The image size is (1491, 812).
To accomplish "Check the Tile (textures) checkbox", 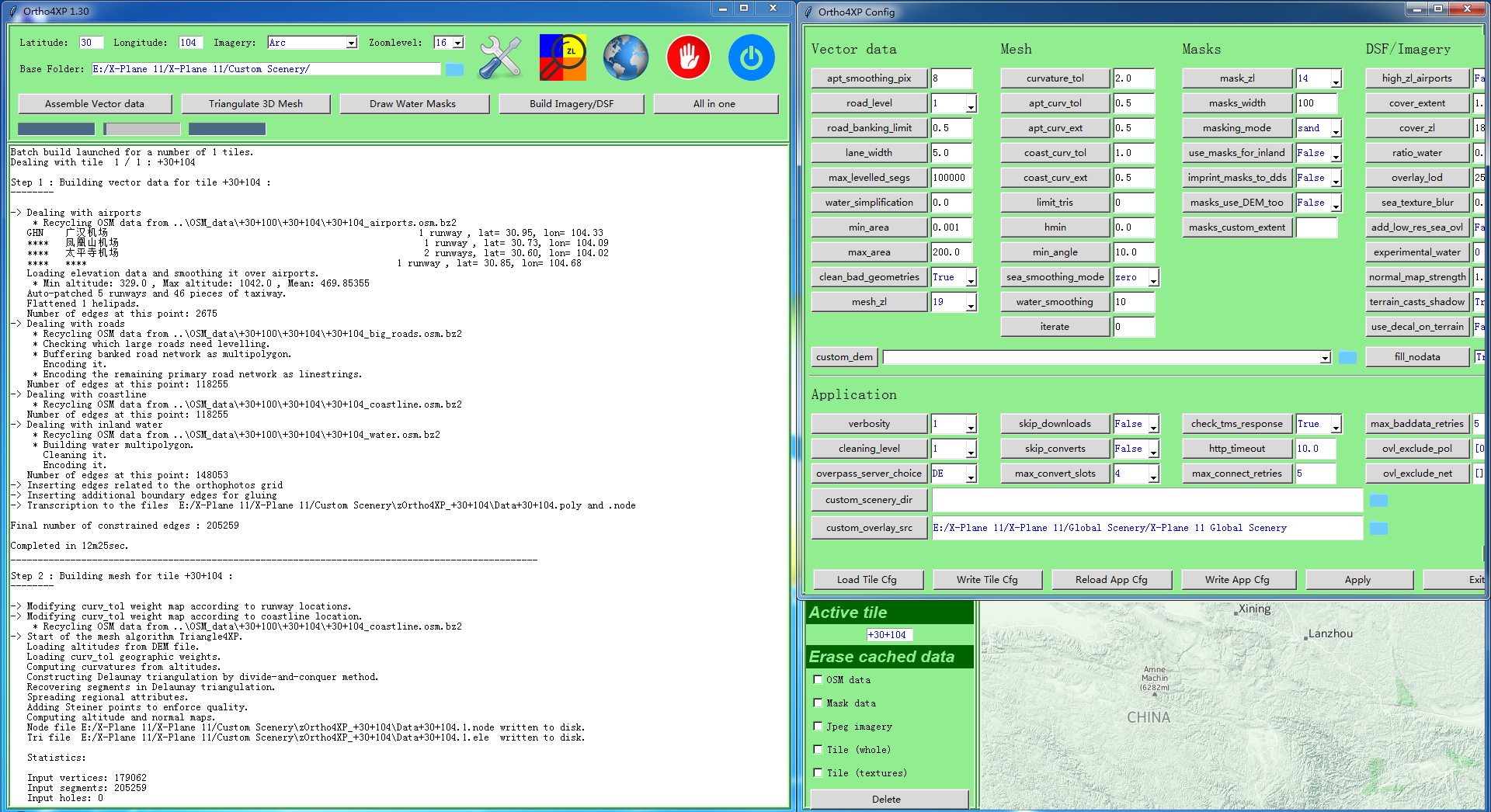I will click(818, 772).
